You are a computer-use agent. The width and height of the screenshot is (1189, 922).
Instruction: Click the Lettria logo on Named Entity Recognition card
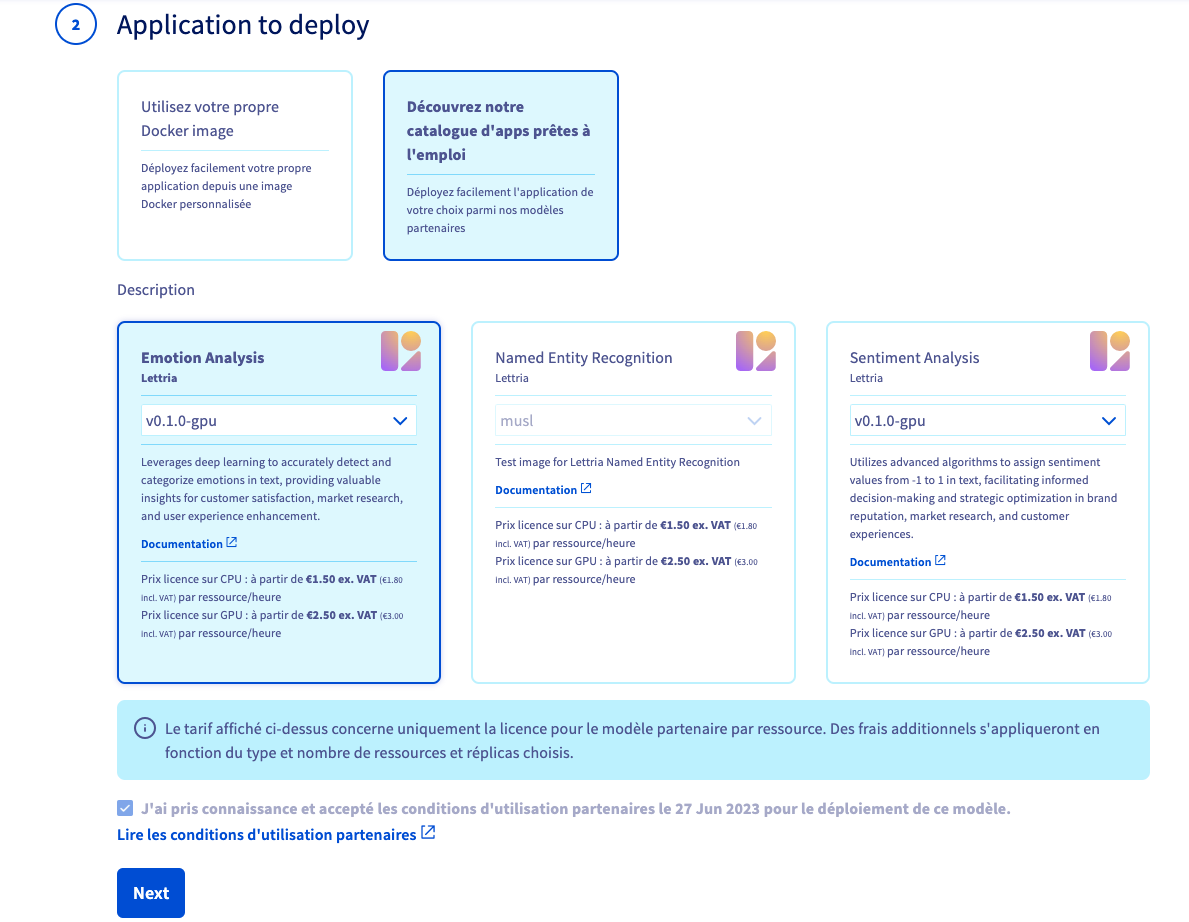[756, 351]
